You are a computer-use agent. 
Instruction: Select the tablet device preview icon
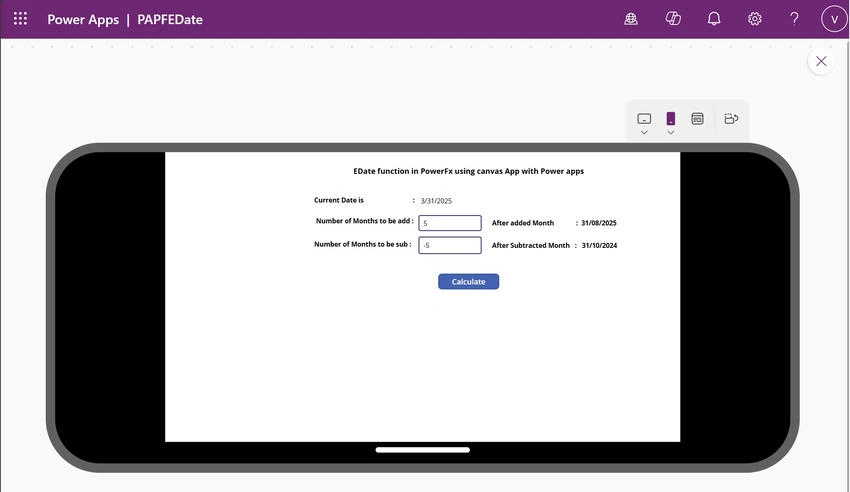644,119
